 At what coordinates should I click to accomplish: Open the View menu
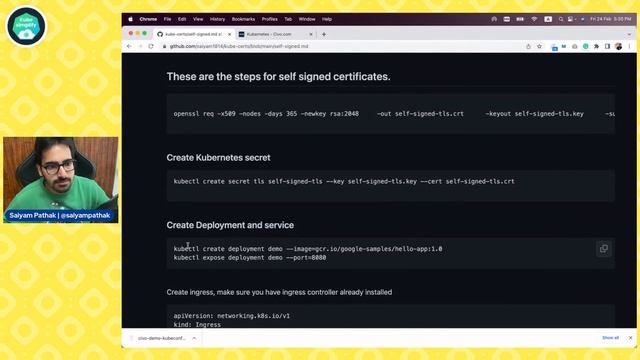pyautogui.click(x=198, y=19)
